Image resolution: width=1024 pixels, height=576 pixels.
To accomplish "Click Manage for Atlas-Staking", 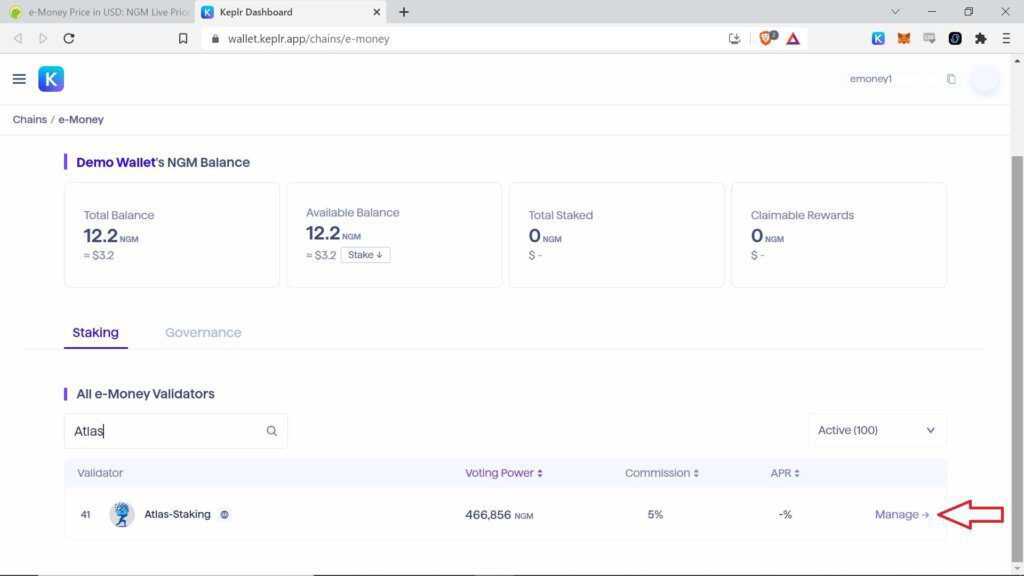I will tap(902, 515).
